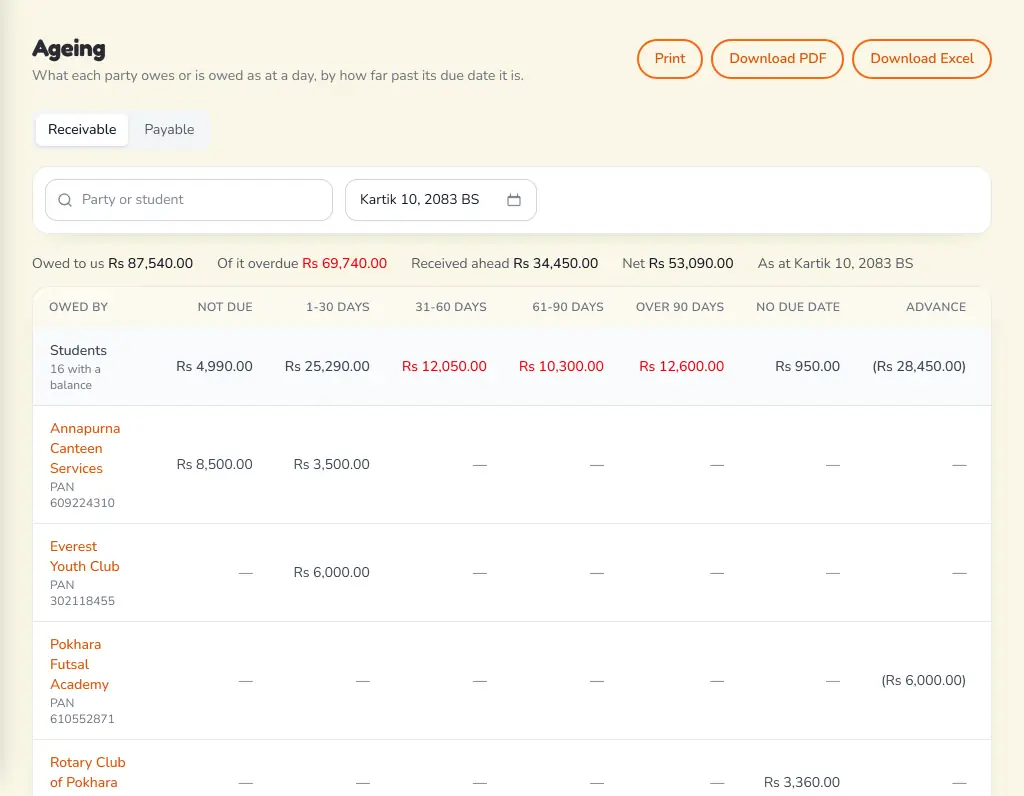The width and height of the screenshot is (1024, 796).
Task: Download the report as PDF
Action: click(777, 59)
